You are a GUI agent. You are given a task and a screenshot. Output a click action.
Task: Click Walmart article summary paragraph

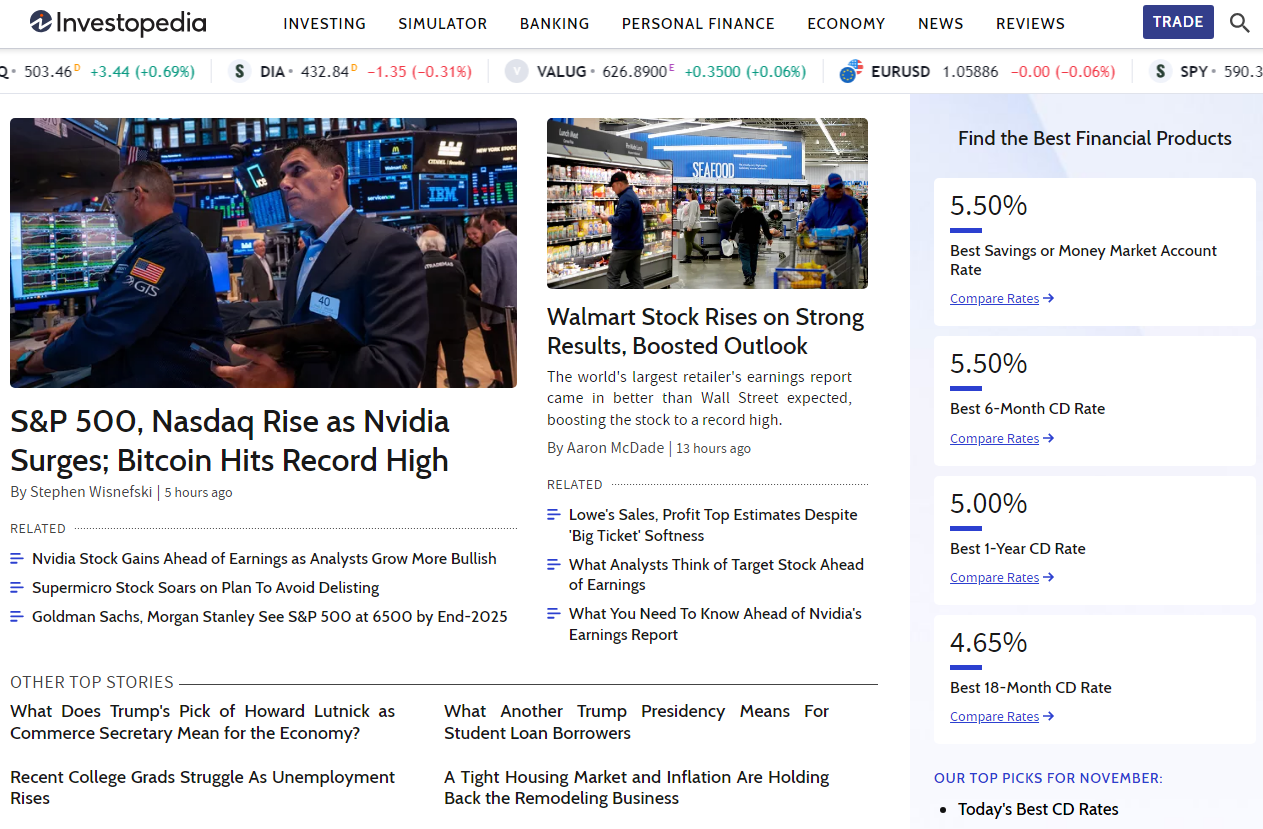point(699,398)
